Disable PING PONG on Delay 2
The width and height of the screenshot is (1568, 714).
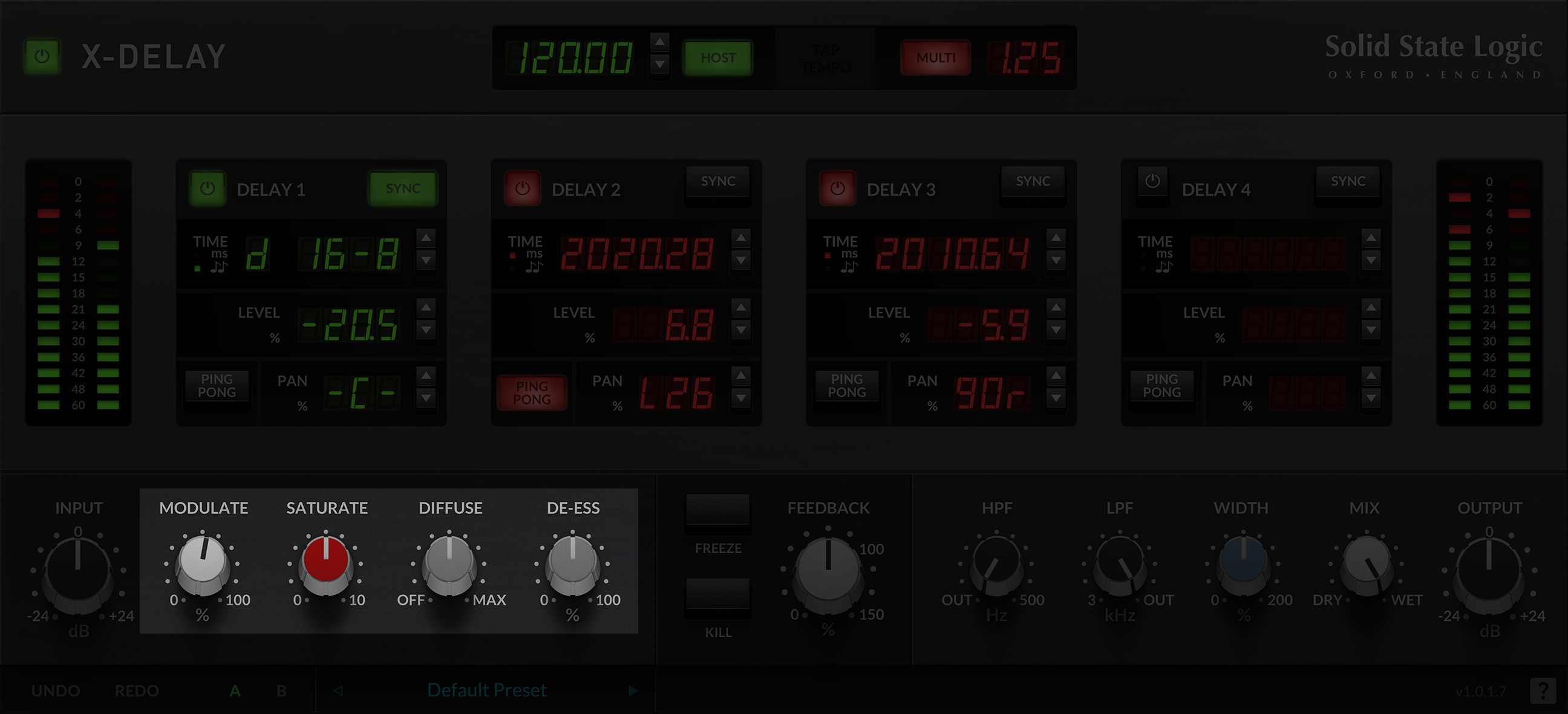coord(532,392)
